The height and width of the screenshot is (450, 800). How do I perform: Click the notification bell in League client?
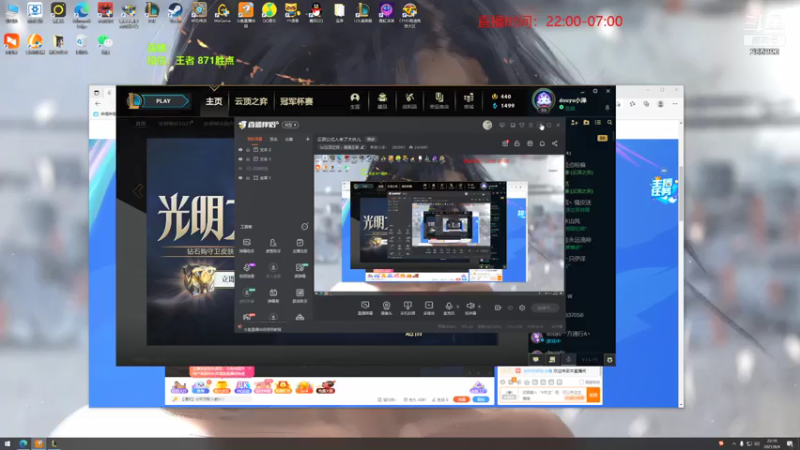click(607, 108)
